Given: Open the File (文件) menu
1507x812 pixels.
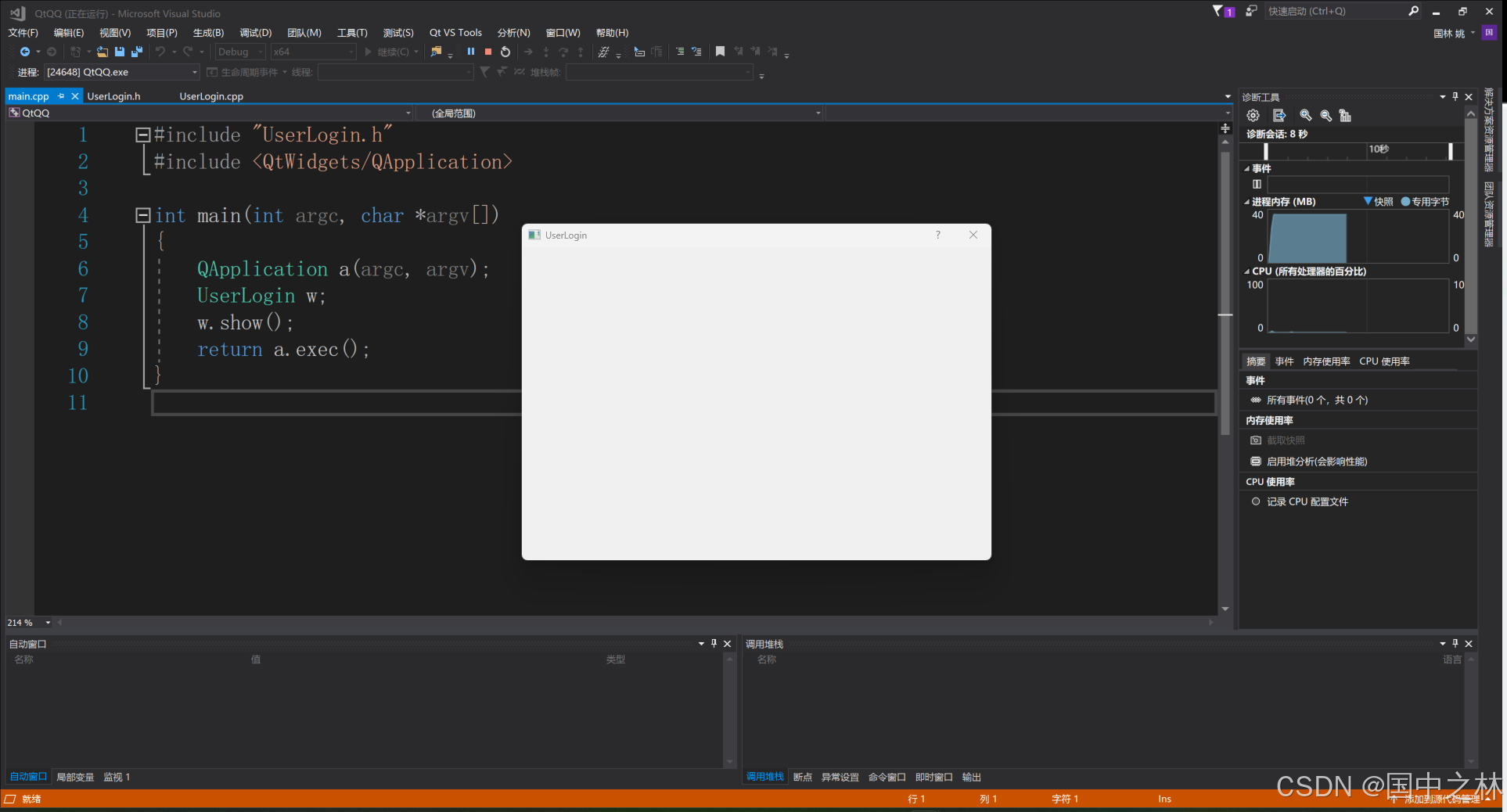Looking at the screenshot, I should [x=23, y=33].
